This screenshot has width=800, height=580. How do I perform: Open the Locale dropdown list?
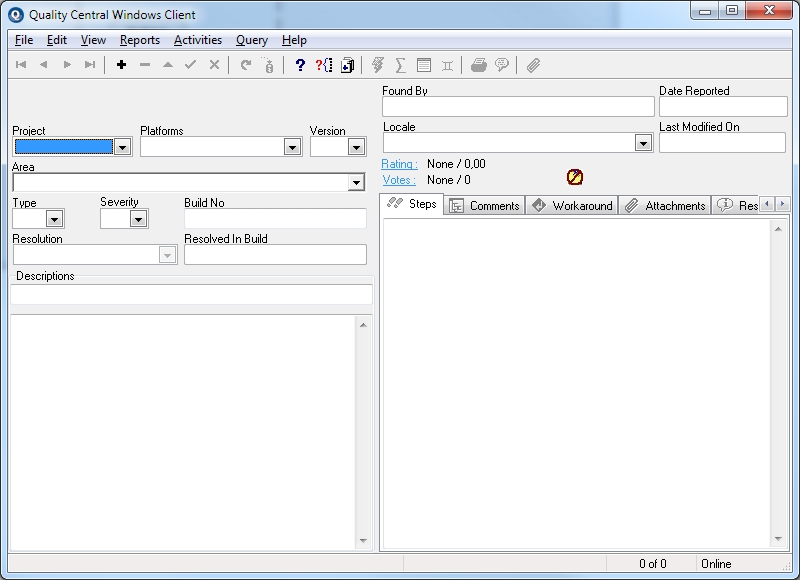643,143
